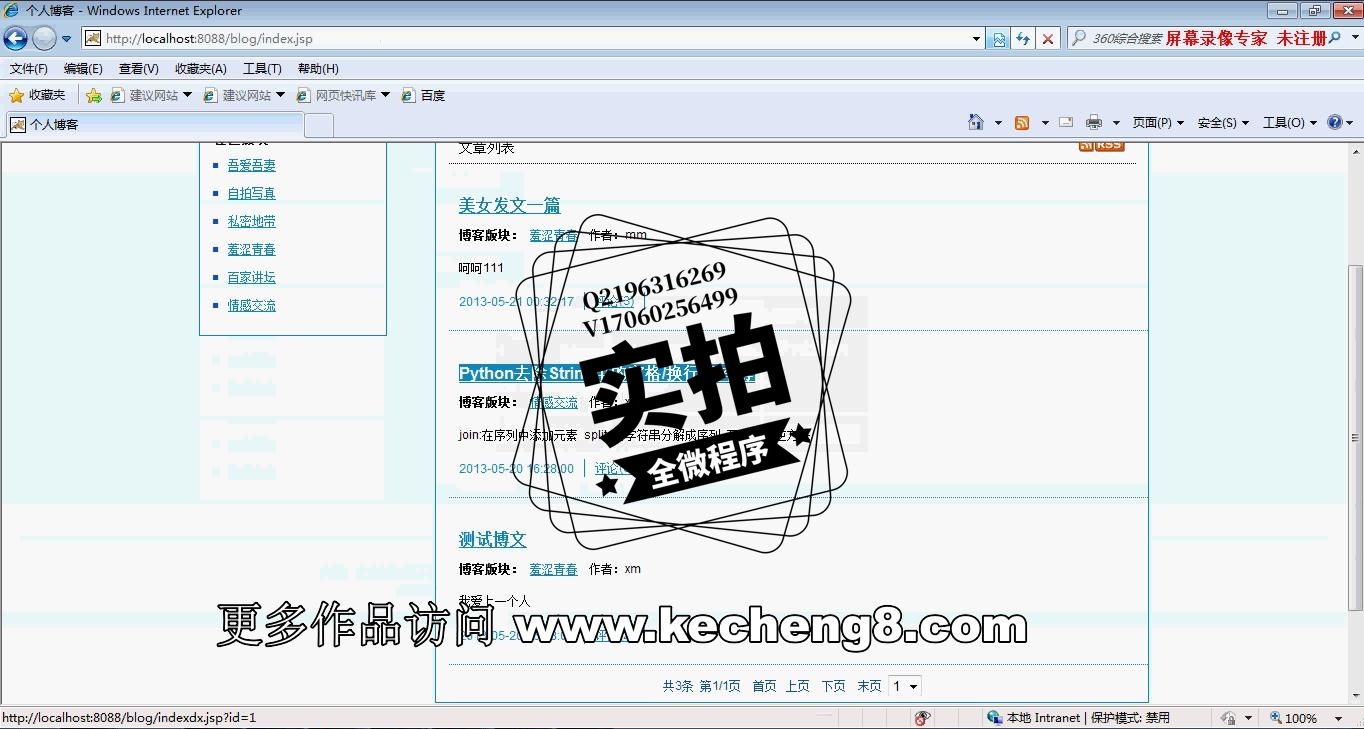The image size is (1364, 729).
Task: Click the RSS badge beside 文章列表
Action: (1101, 146)
